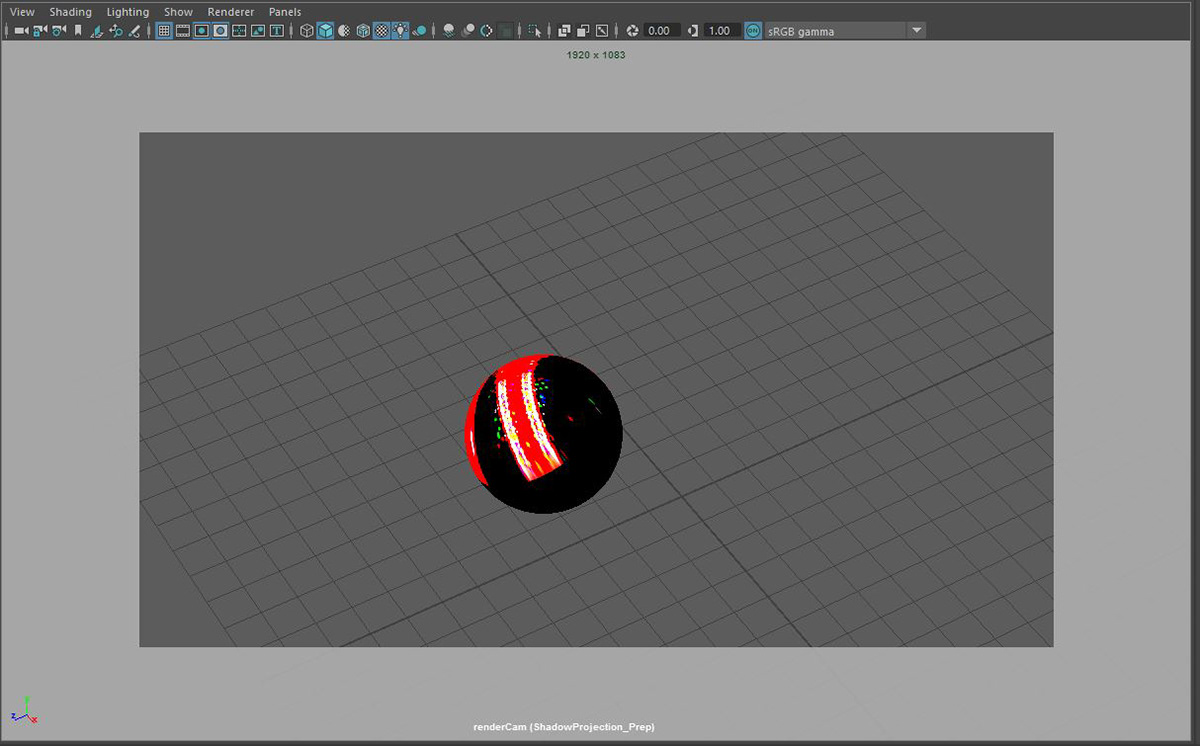Toggle the Safe Action overlay icon

(258, 31)
